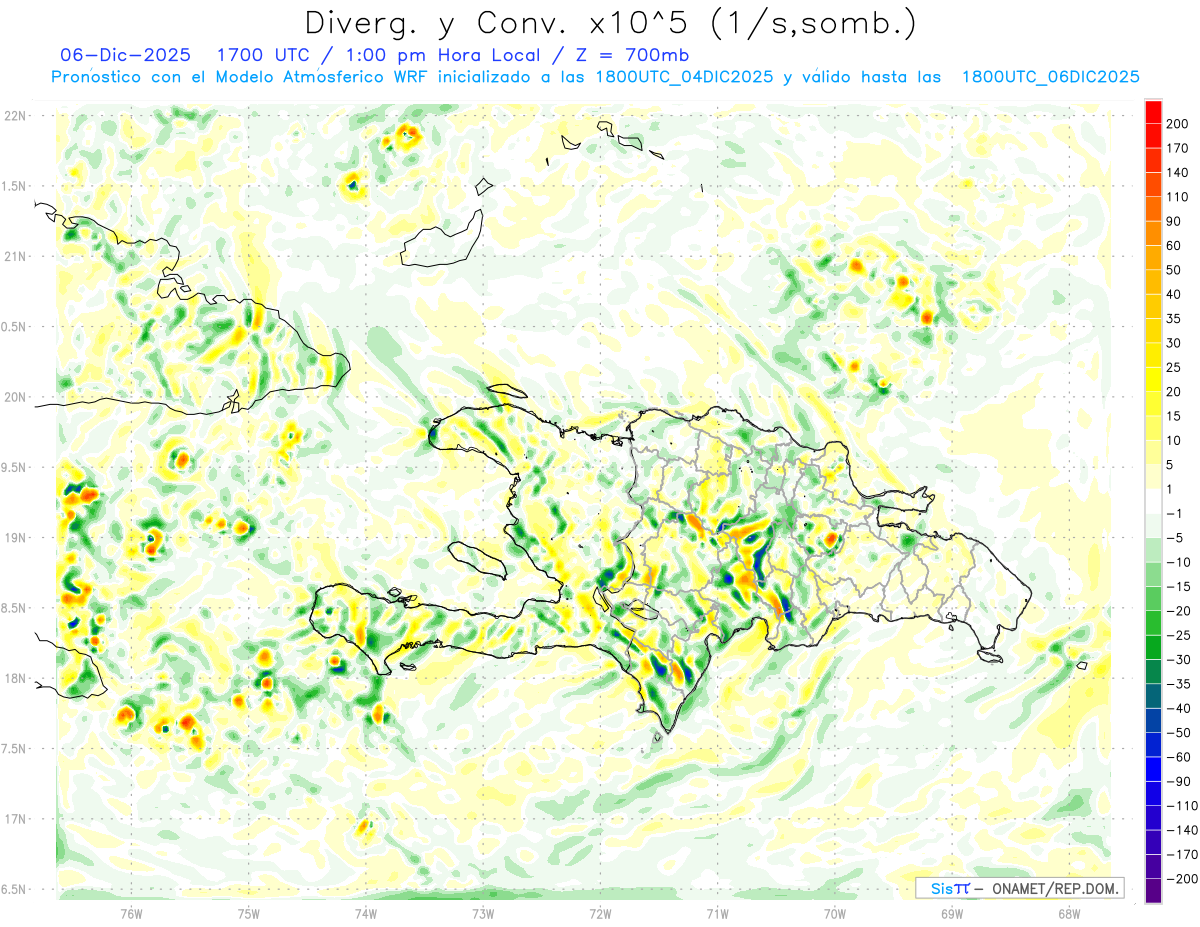Image resolution: width=1200 pixels, height=927 pixels.
Task: Click the '140' label on the color scale
Action: [1178, 173]
